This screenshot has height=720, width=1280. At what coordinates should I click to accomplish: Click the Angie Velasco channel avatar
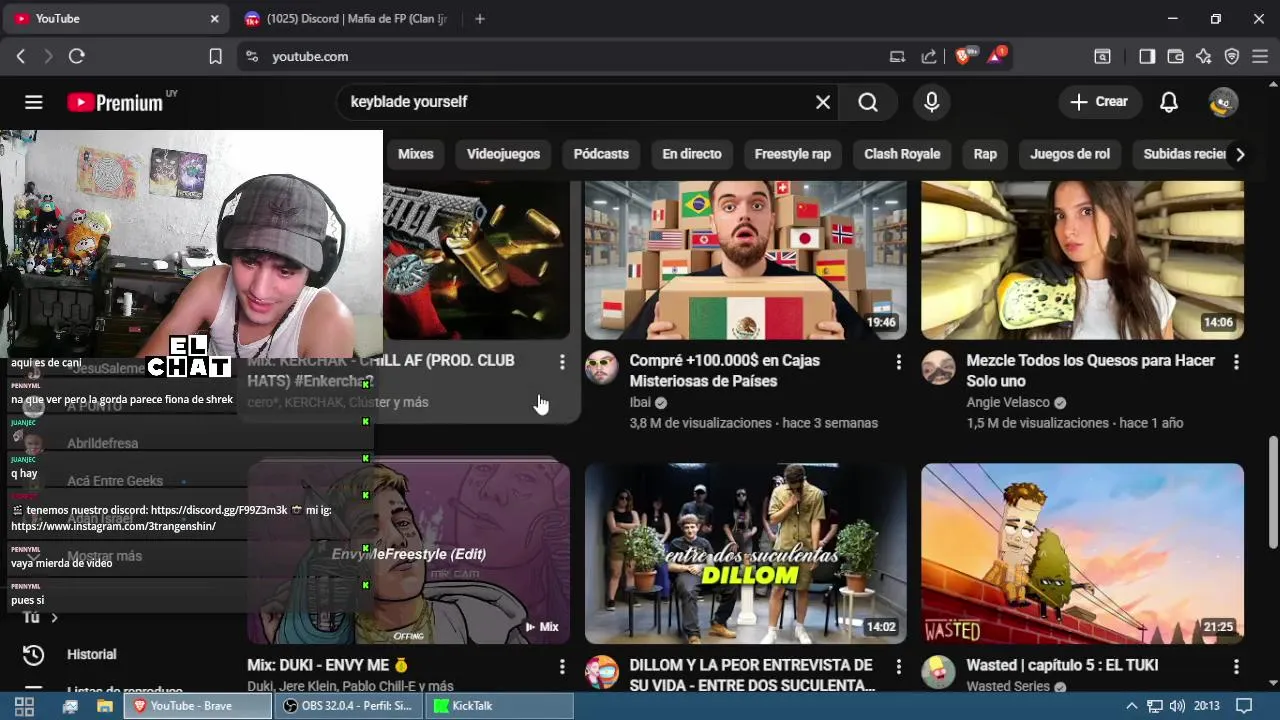point(938,368)
